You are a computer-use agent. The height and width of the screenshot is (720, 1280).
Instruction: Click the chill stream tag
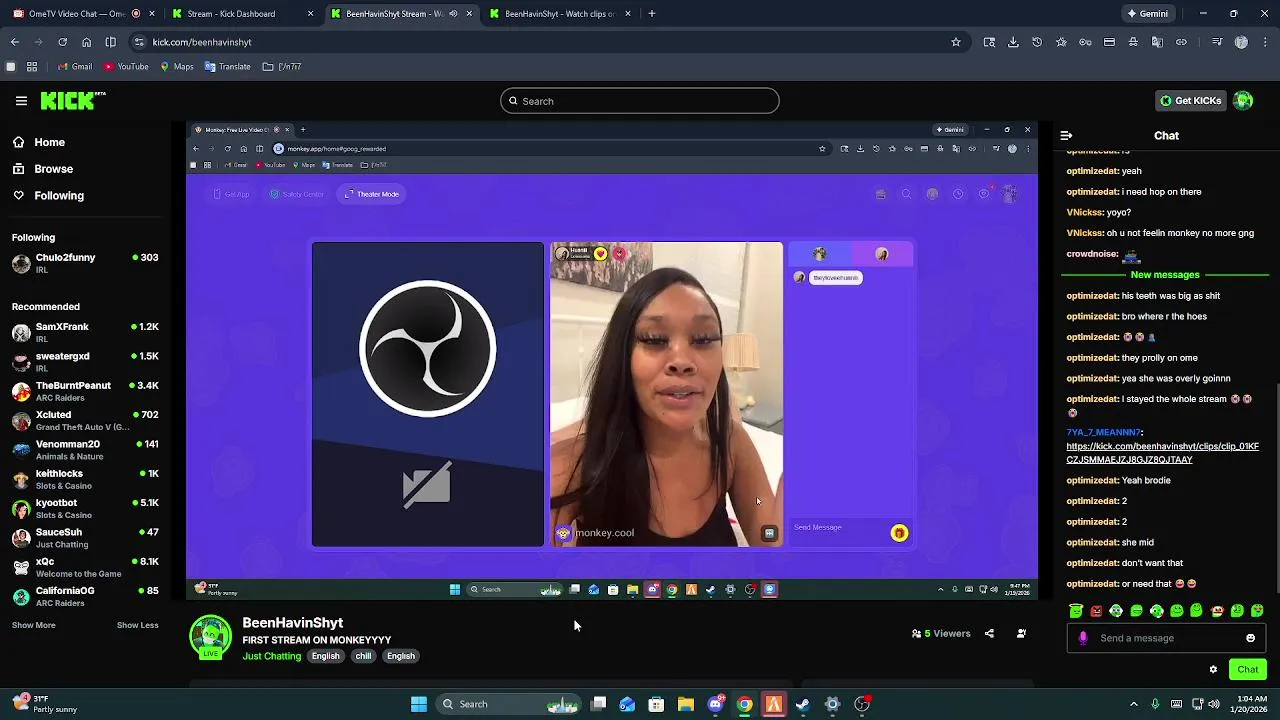363,656
